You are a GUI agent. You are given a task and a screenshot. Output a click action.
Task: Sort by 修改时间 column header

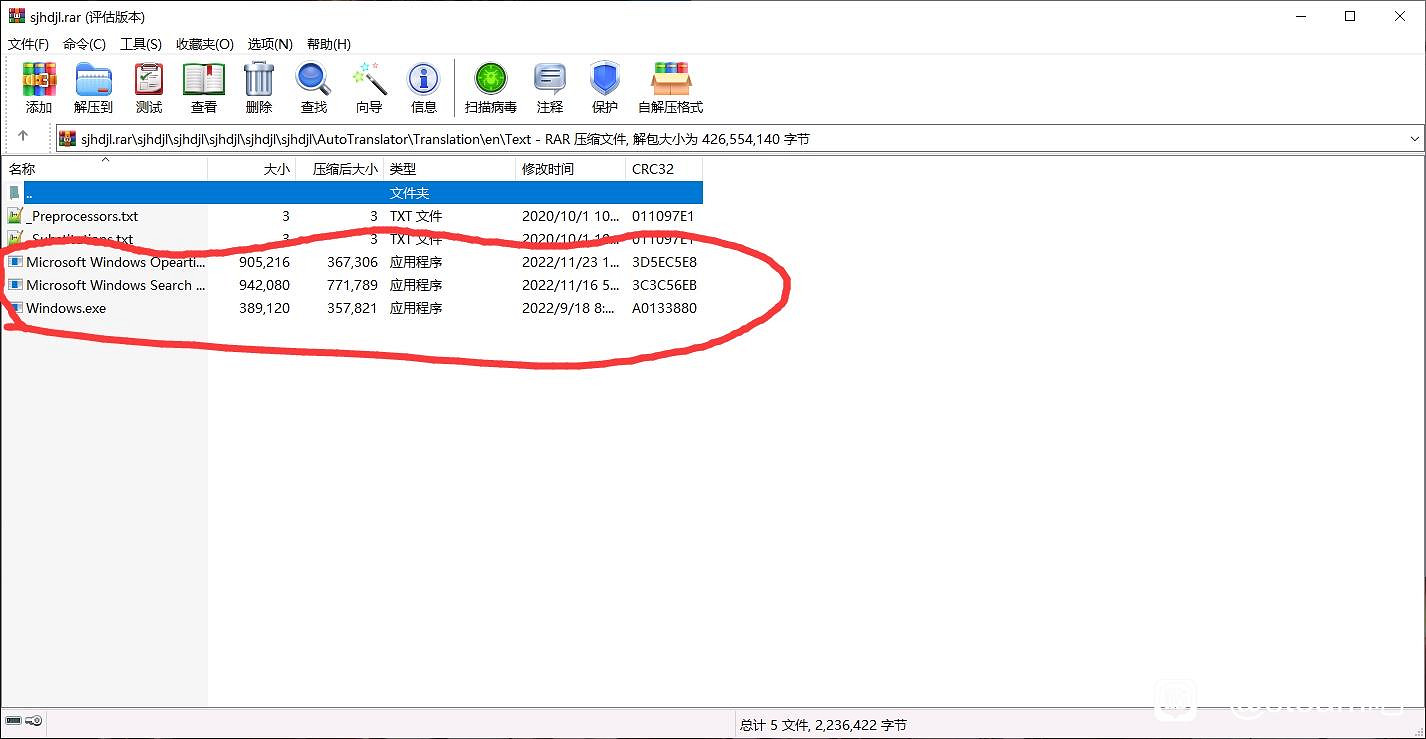tap(548, 169)
